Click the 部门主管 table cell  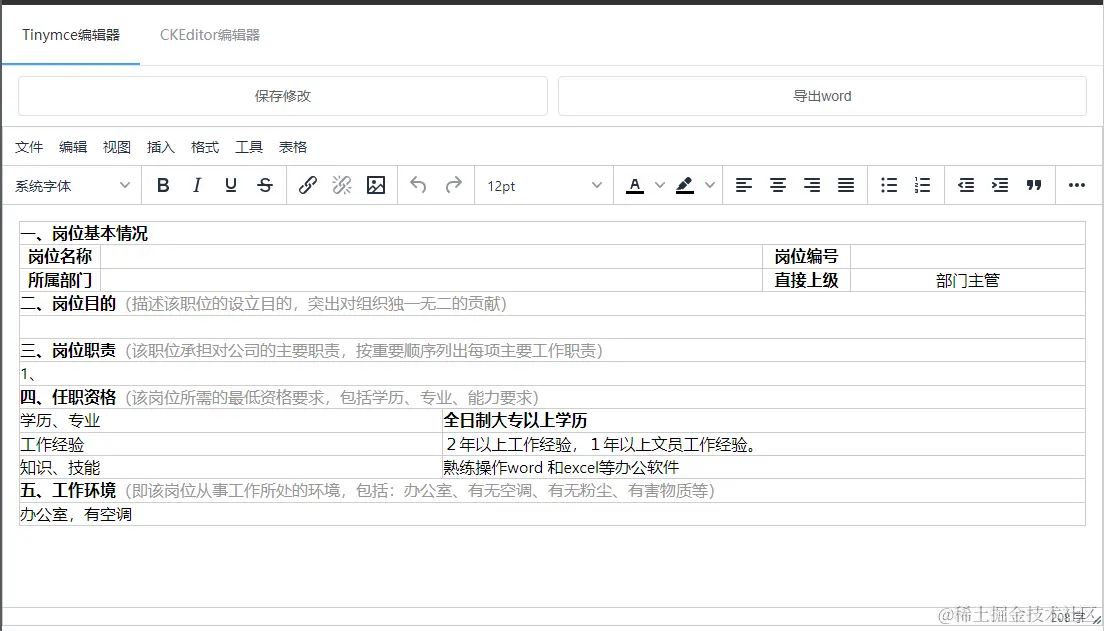pos(967,280)
